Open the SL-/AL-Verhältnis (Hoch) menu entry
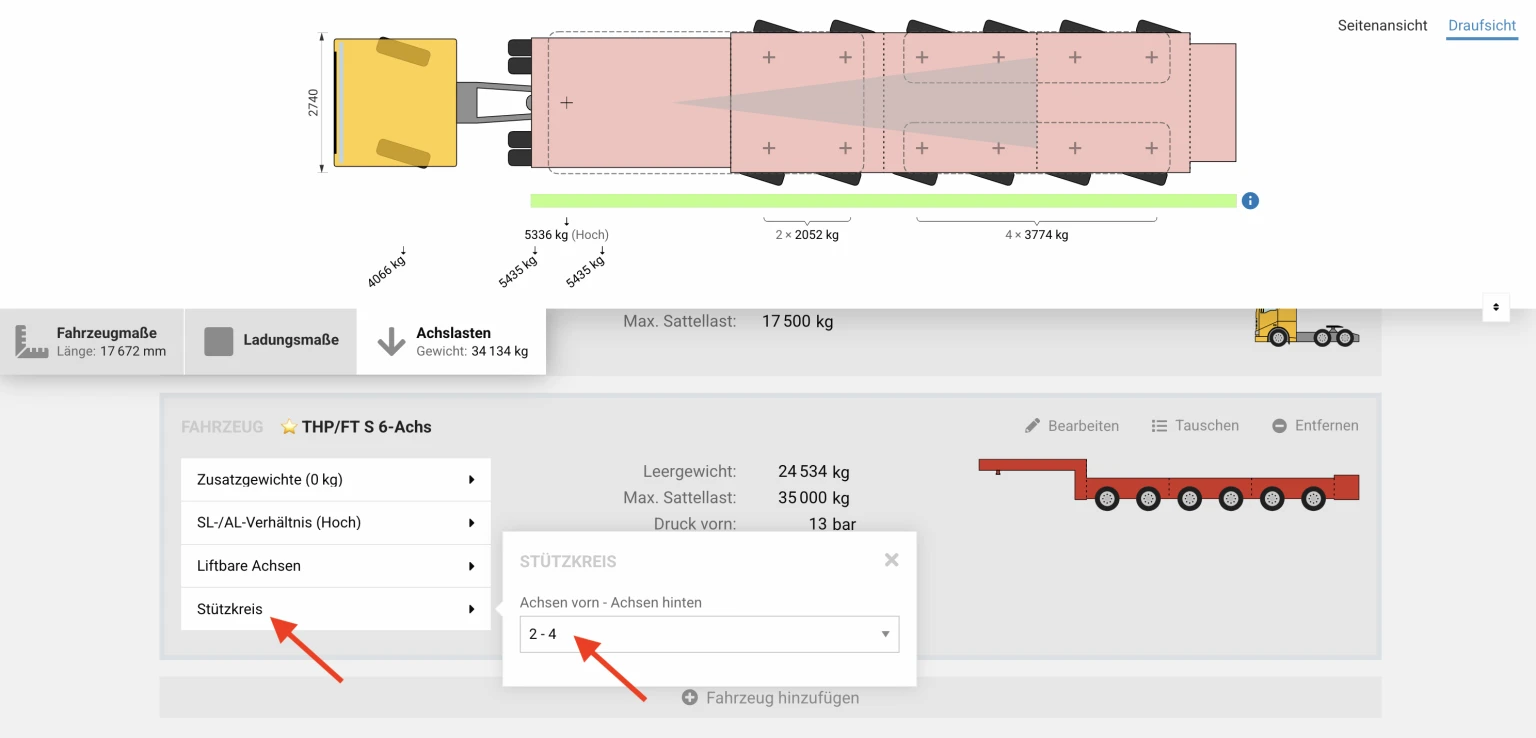Image resolution: width=1536 pixels, height=738 pixels. coord(335,523)
